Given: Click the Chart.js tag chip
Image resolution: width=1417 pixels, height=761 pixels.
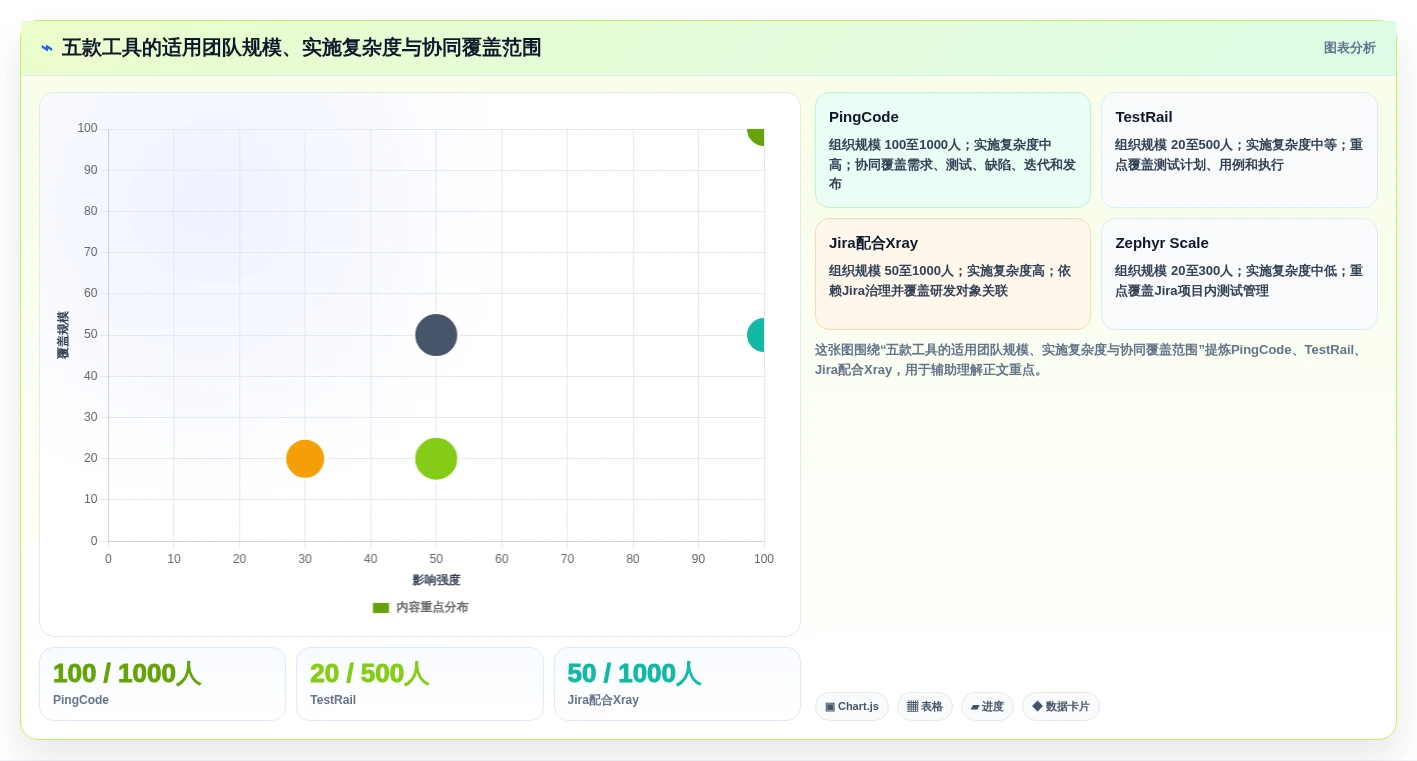Looking at the screenshot, I should click(x=852, y=706).
